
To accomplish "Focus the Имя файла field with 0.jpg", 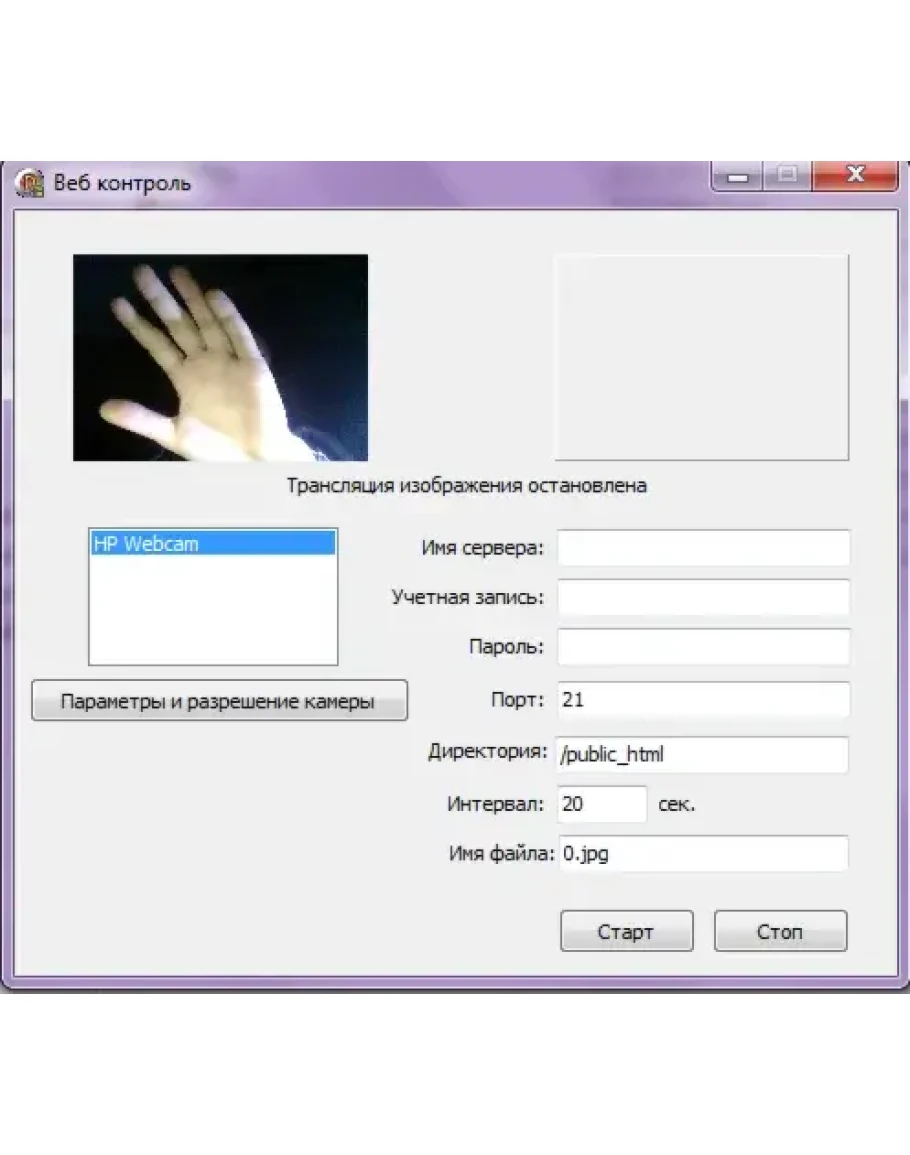I will 703,854.
